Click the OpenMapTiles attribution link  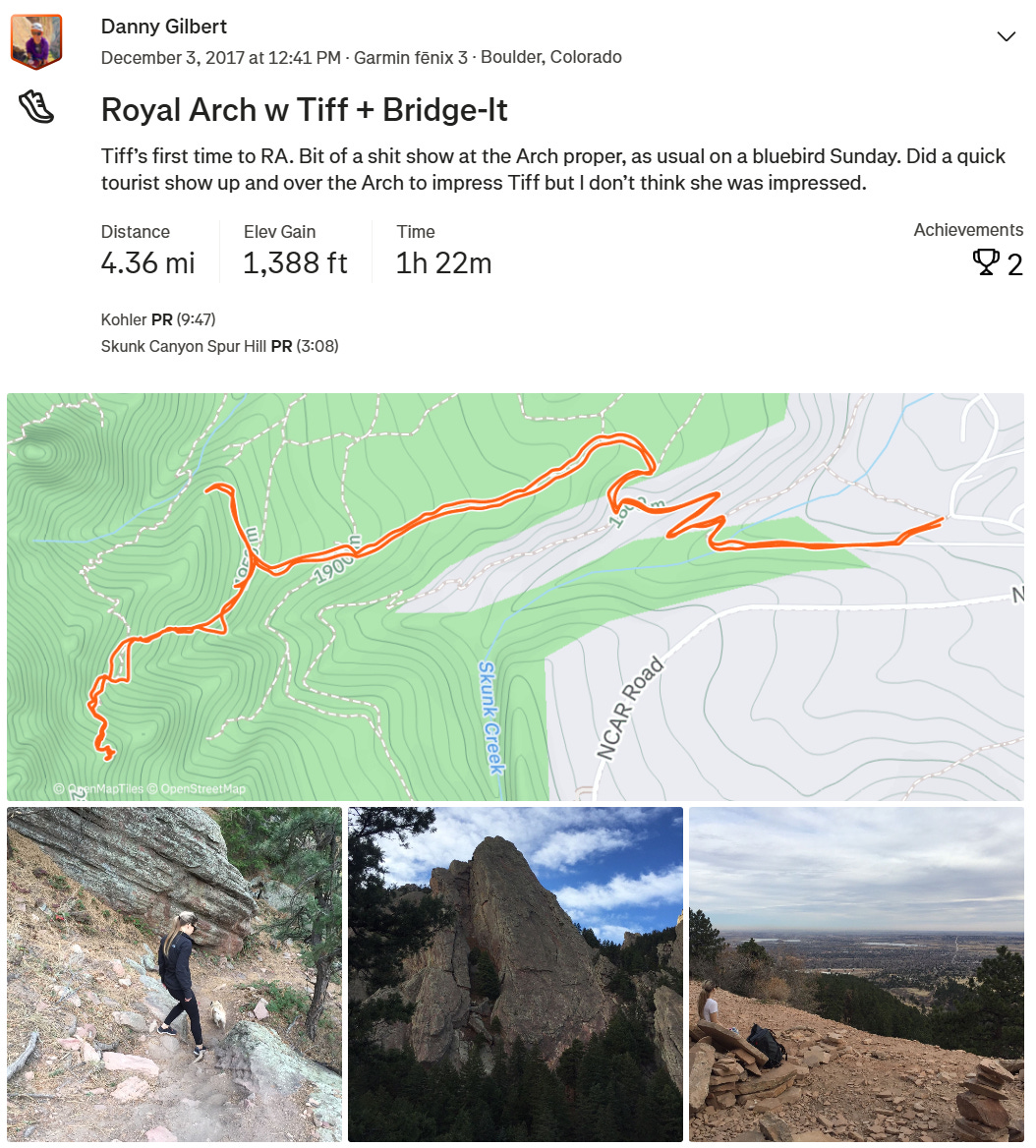pos(98,788)
